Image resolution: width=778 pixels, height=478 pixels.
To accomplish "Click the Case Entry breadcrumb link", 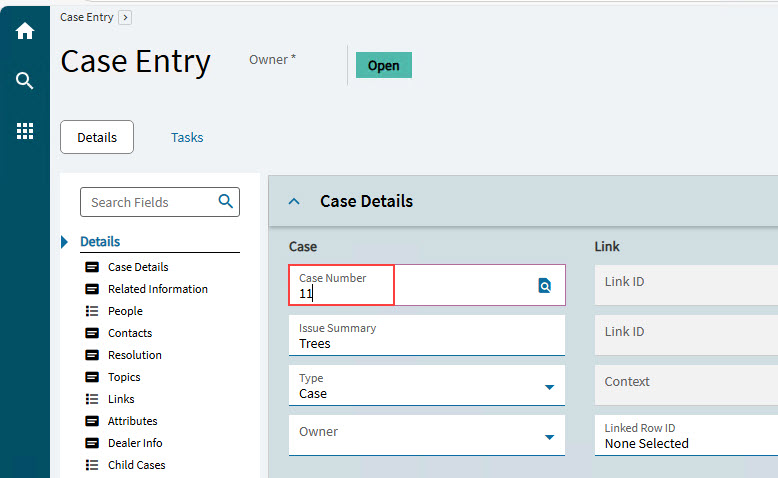I will pyautogui.click(x=87, y=17).
